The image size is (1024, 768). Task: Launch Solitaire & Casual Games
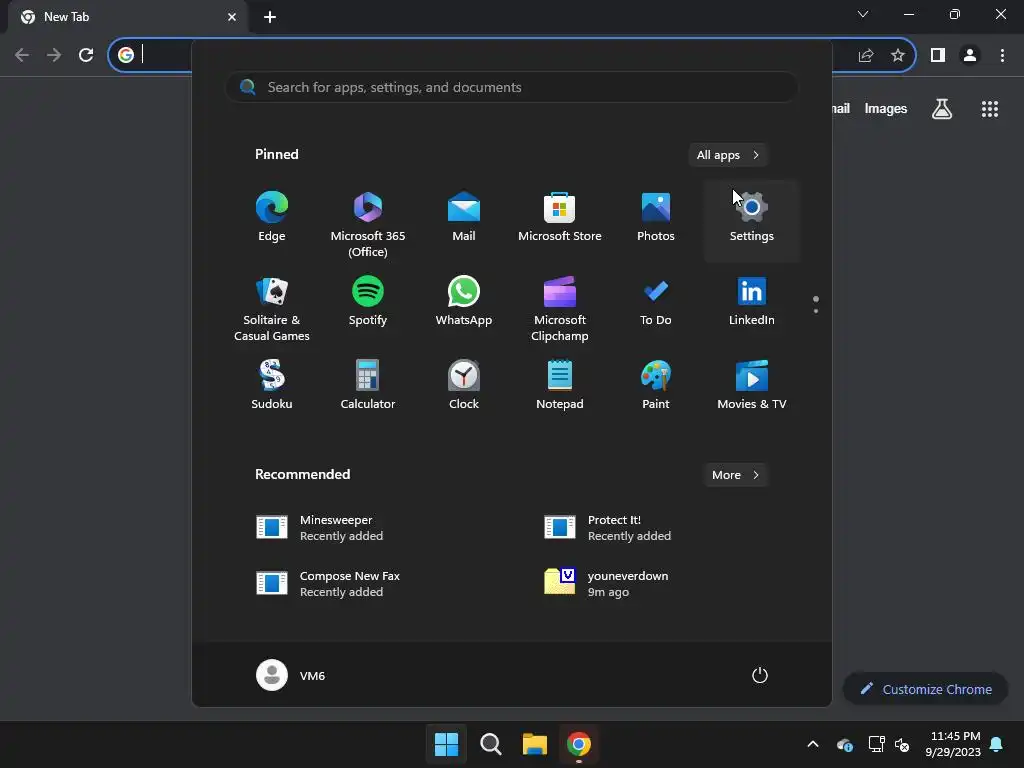(272, 309)
